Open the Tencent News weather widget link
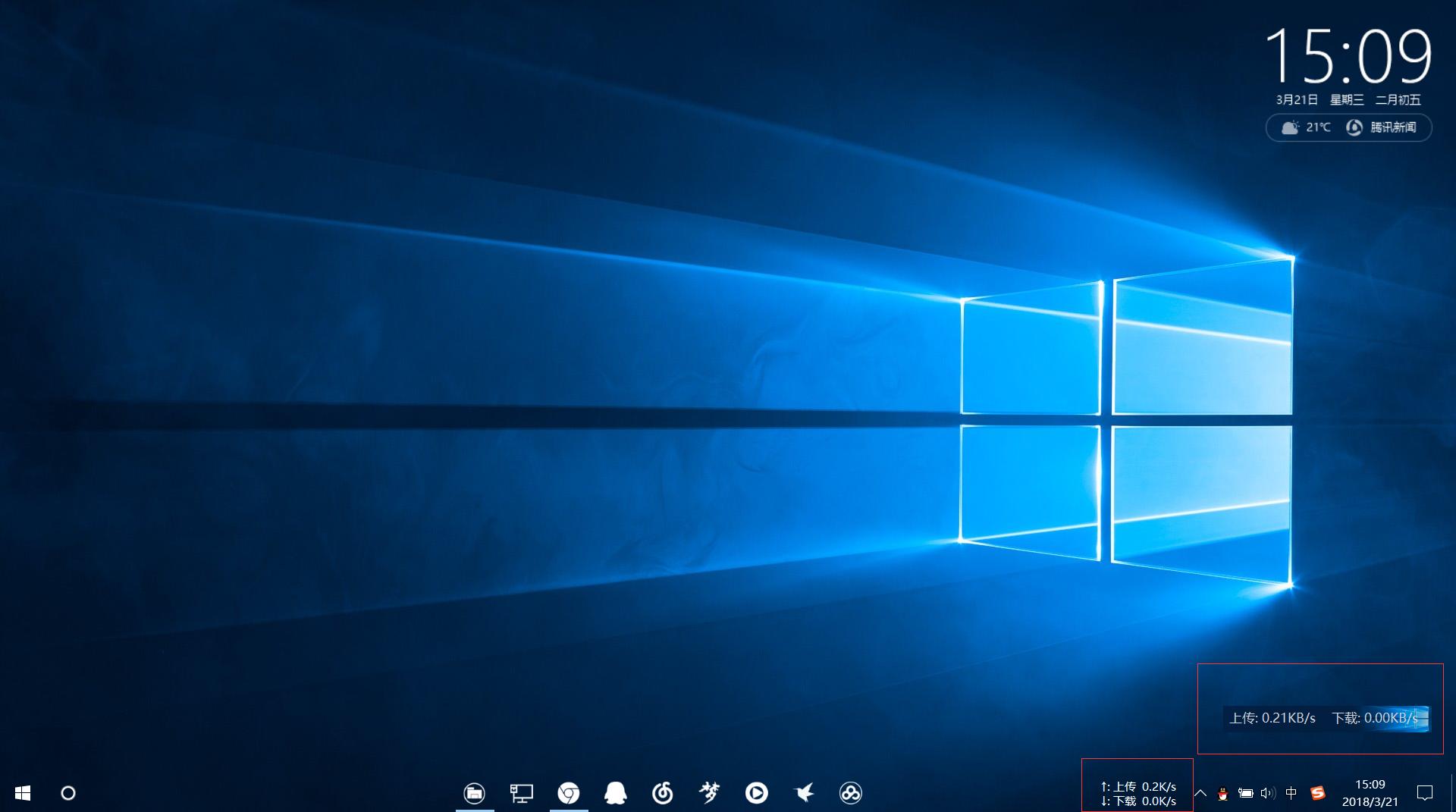This screenshot has width=1456, height=812. [x=1392, y=127]
